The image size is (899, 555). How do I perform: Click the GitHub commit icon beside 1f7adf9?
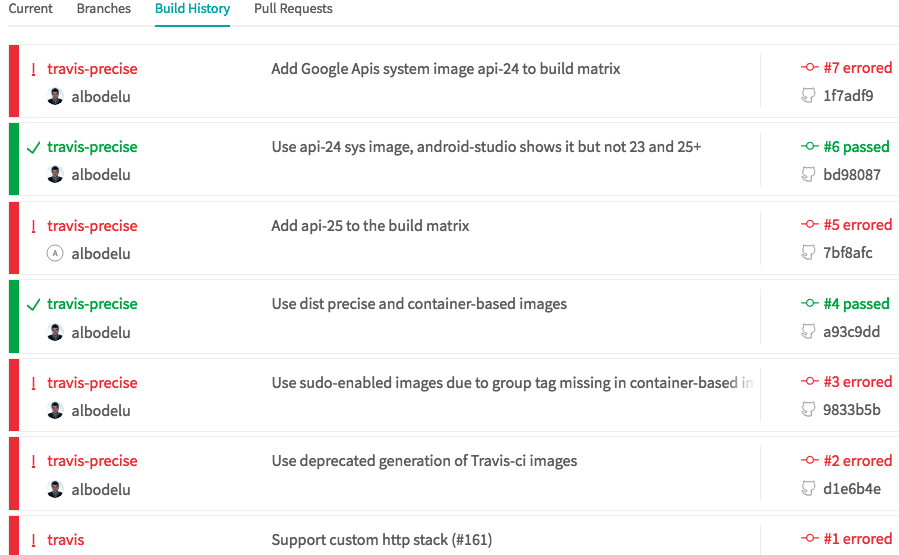809,96
